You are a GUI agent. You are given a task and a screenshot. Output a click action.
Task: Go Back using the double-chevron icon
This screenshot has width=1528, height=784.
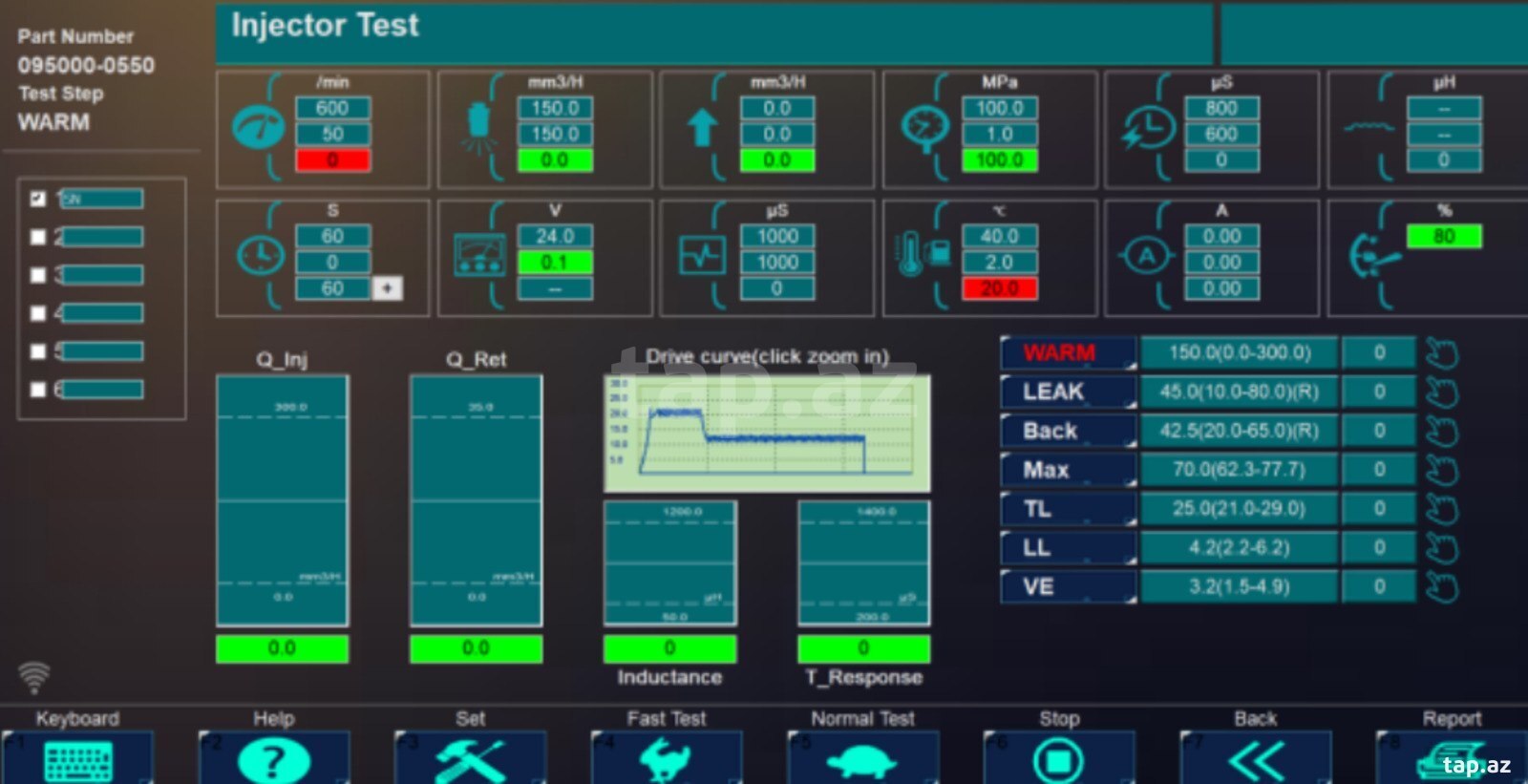[1256, 758]
